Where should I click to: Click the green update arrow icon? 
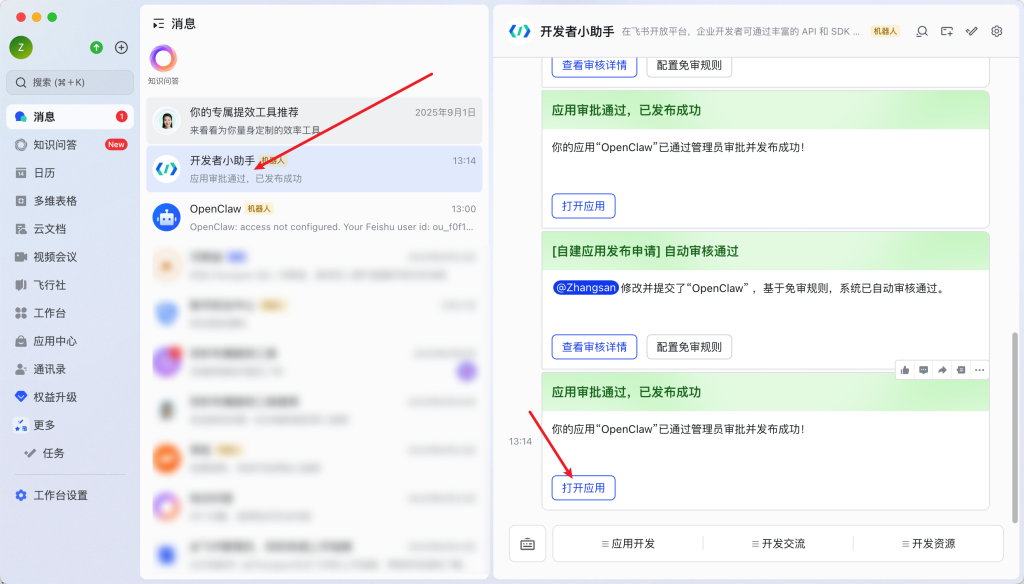97,47
